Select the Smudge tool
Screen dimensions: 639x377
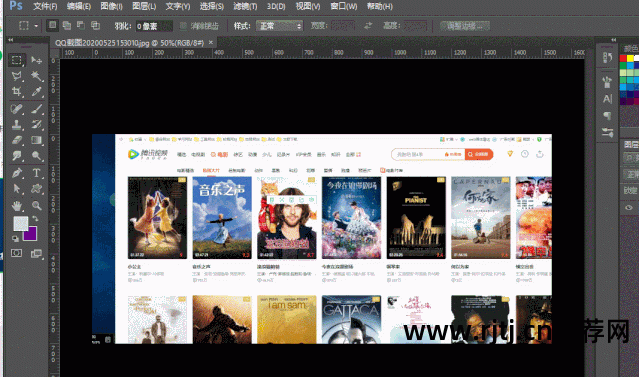pos(17,156)
